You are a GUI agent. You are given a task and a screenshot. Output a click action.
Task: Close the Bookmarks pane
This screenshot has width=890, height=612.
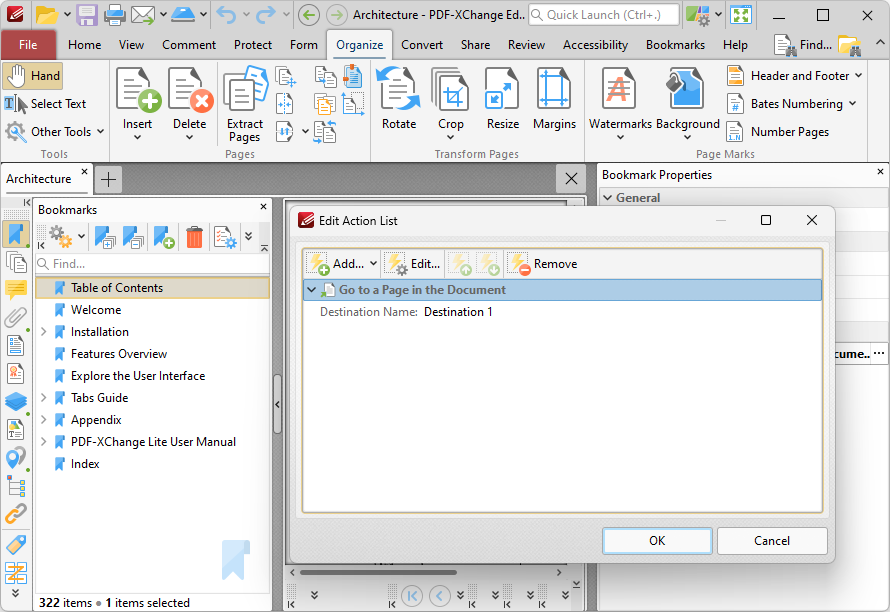point(263,207)
